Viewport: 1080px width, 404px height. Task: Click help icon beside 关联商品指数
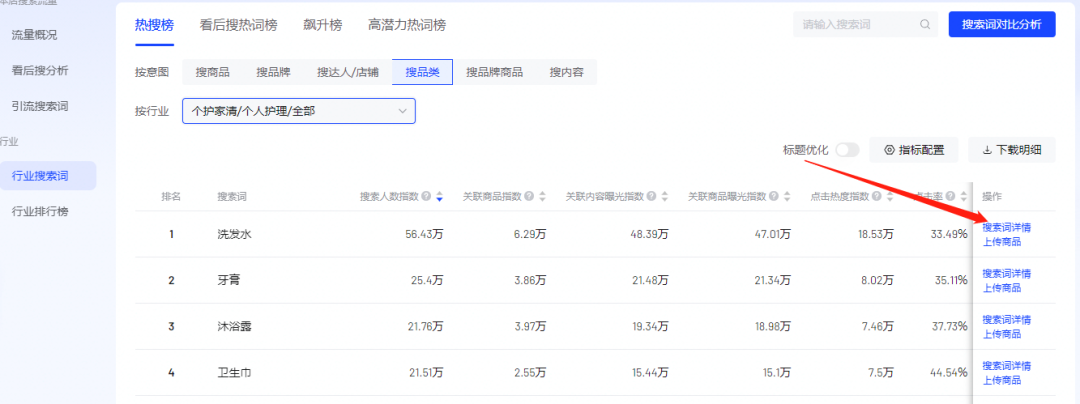(x=528, y=197)
